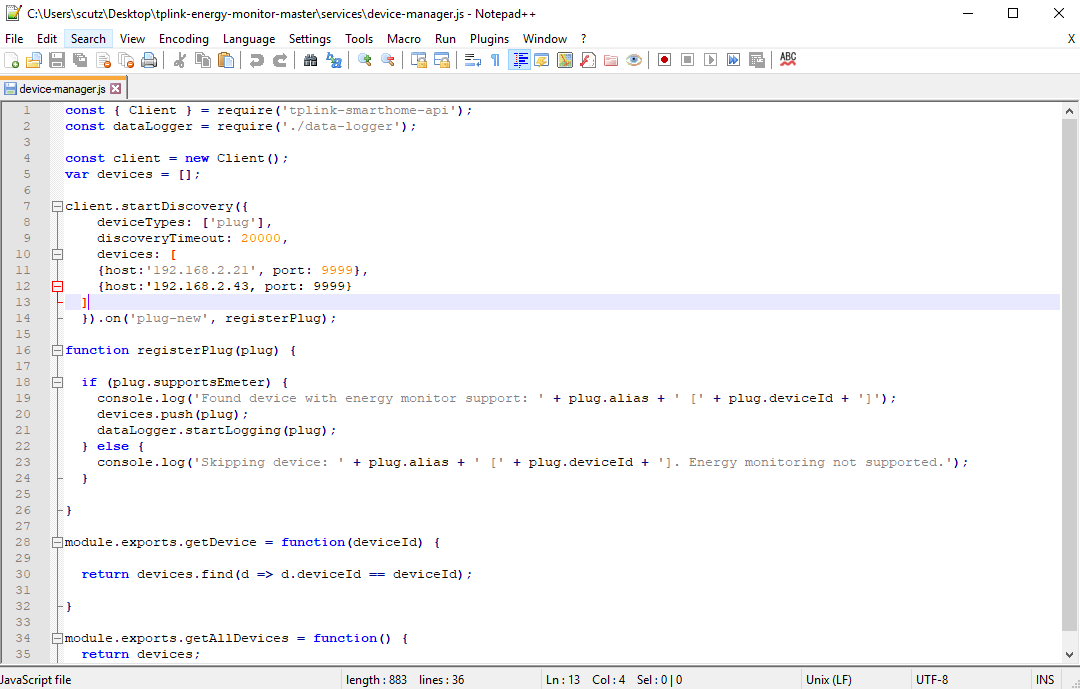Screen dimensions: 1080x689
Task: Run macro multiple times
Action: pyautogui.click(x=733, y=60)
